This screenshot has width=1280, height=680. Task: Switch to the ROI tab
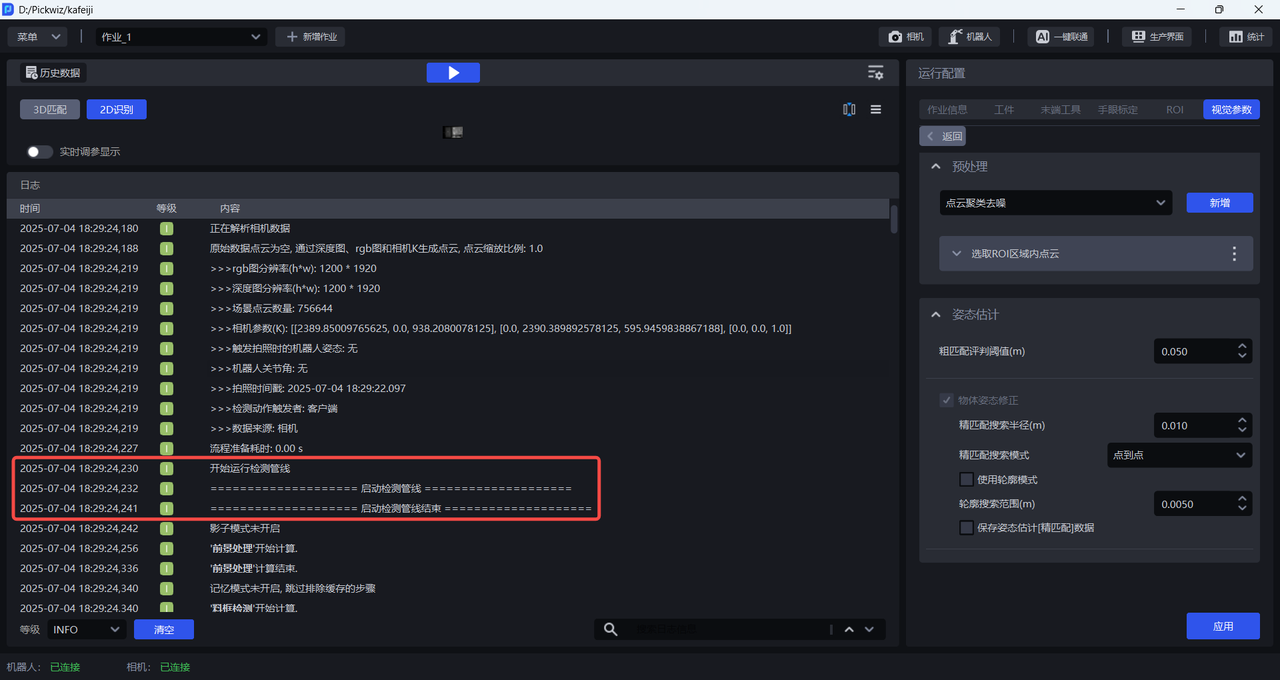coord(1174,110)
